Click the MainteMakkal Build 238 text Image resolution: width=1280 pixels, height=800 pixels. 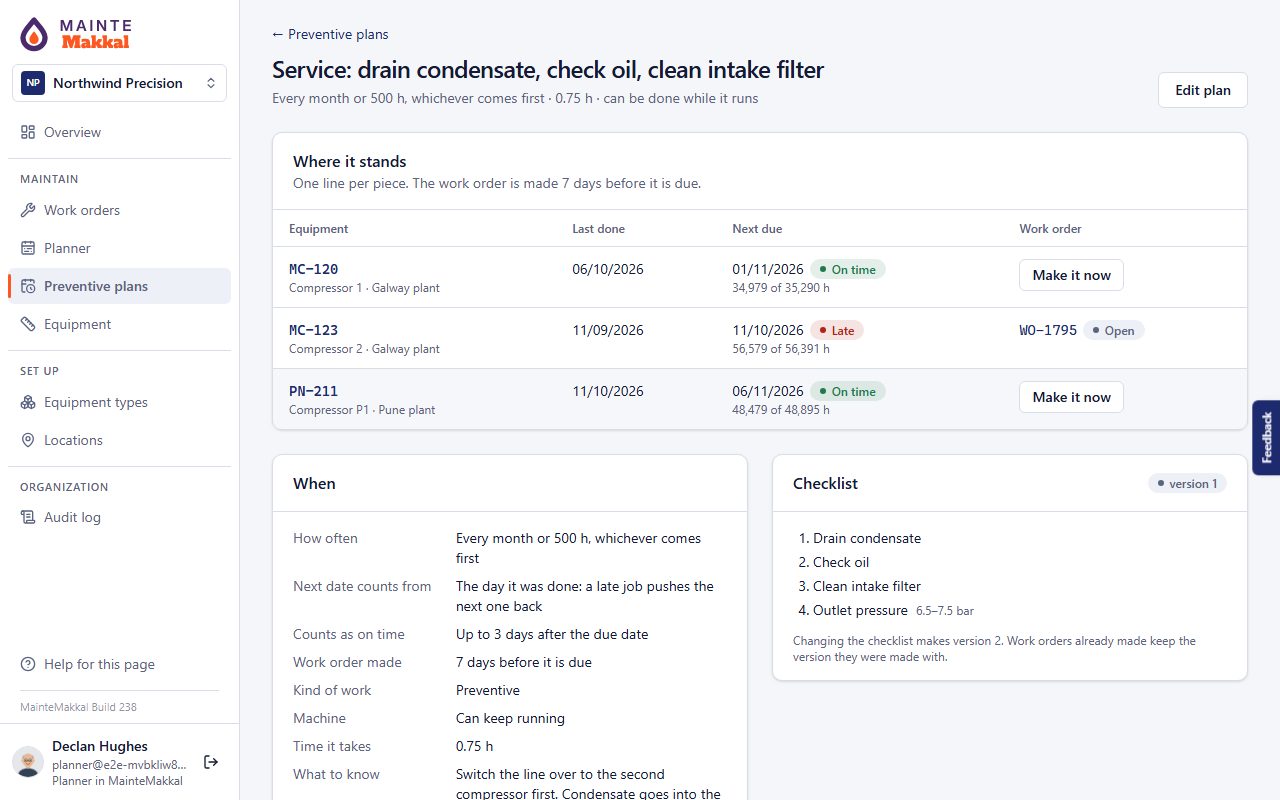(x=78, y=707)
